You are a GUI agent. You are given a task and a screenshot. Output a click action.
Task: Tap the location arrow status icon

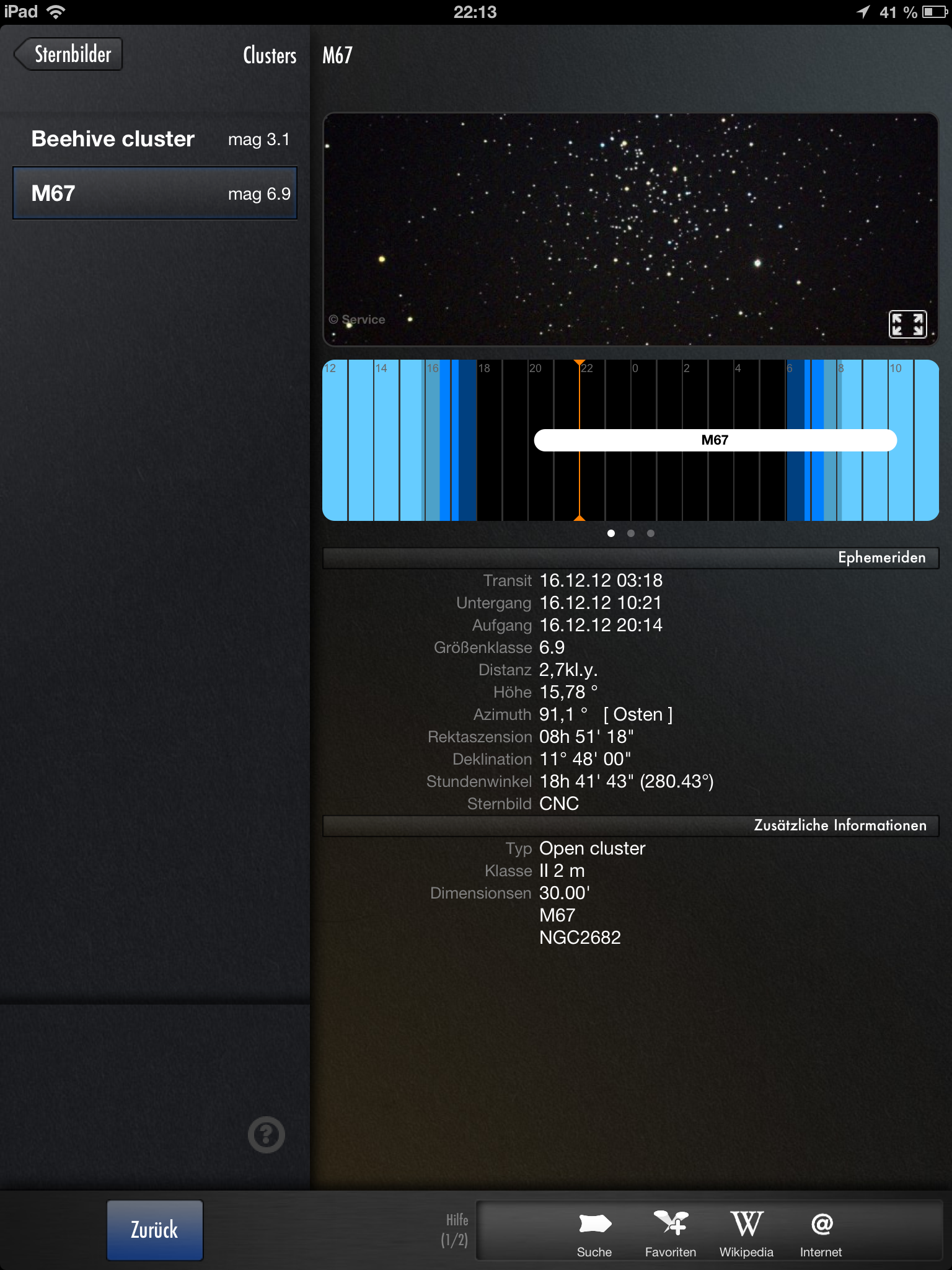pos(863,12)
